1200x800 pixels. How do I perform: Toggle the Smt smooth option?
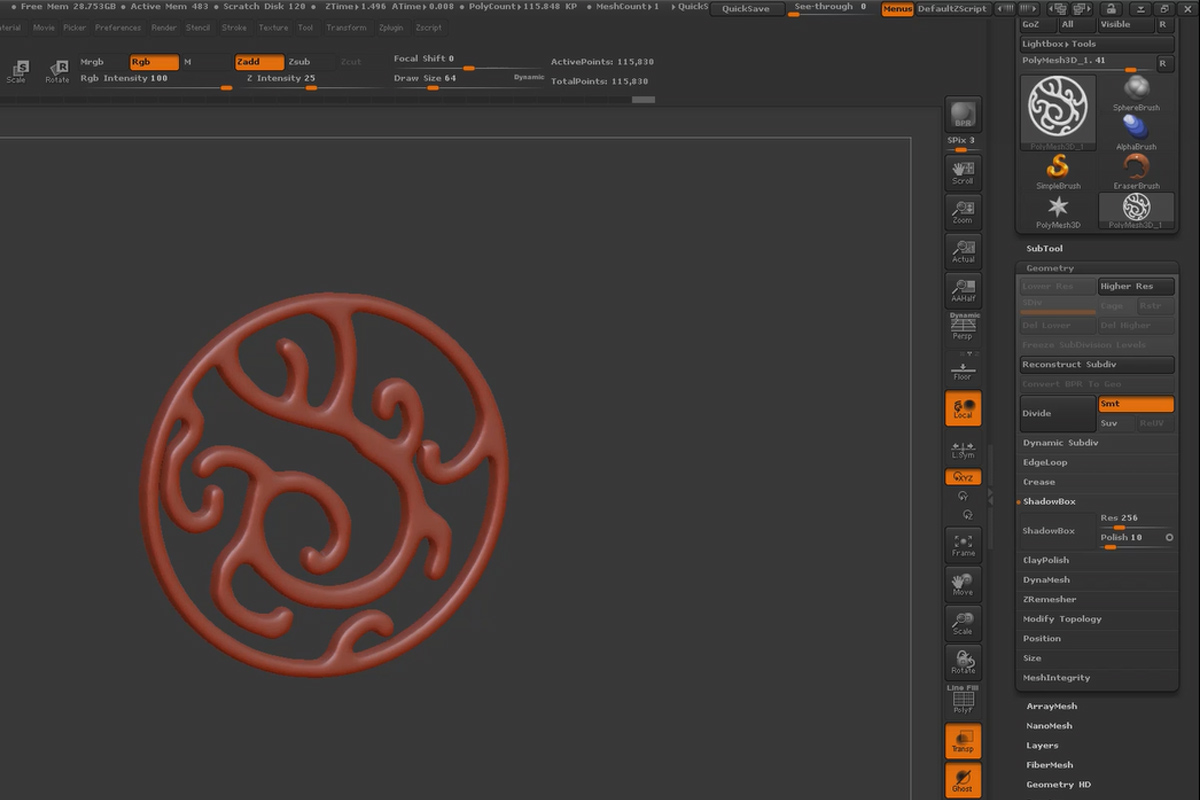coord(1136,404)
